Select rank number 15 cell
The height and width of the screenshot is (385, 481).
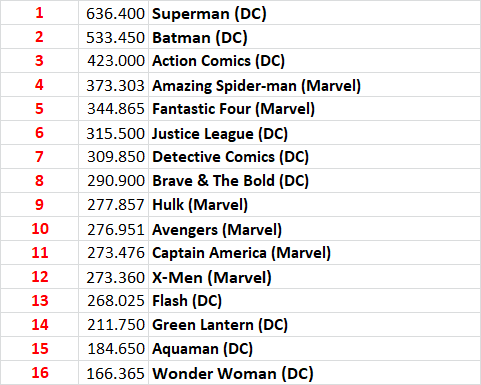coord(39,349)
